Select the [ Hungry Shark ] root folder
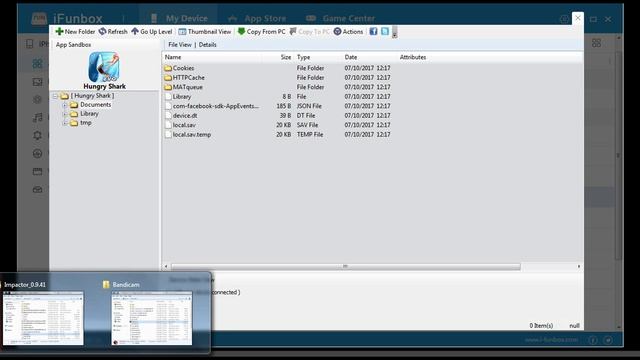 coord(92,96)
